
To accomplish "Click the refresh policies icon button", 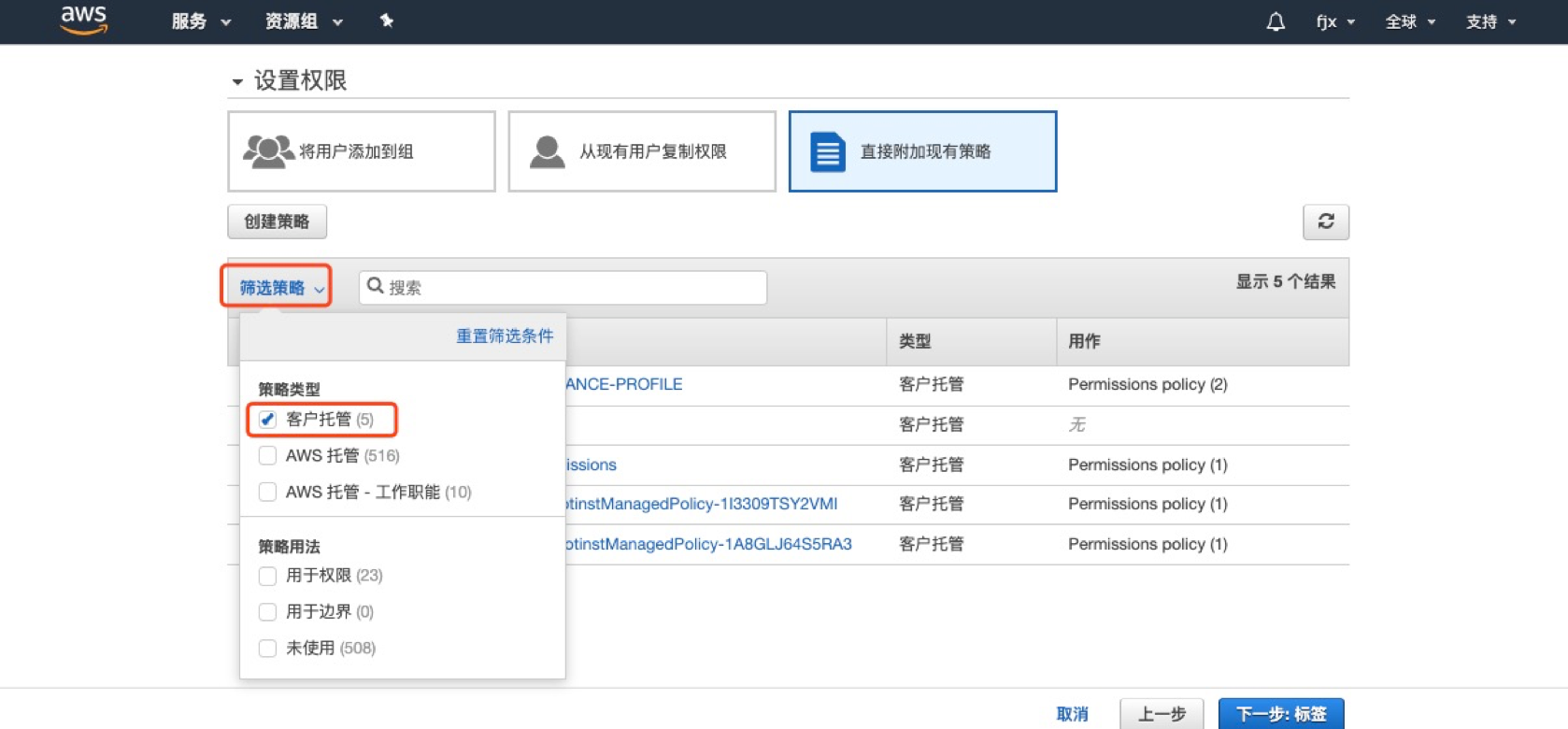I will (x=1326, y=222).
